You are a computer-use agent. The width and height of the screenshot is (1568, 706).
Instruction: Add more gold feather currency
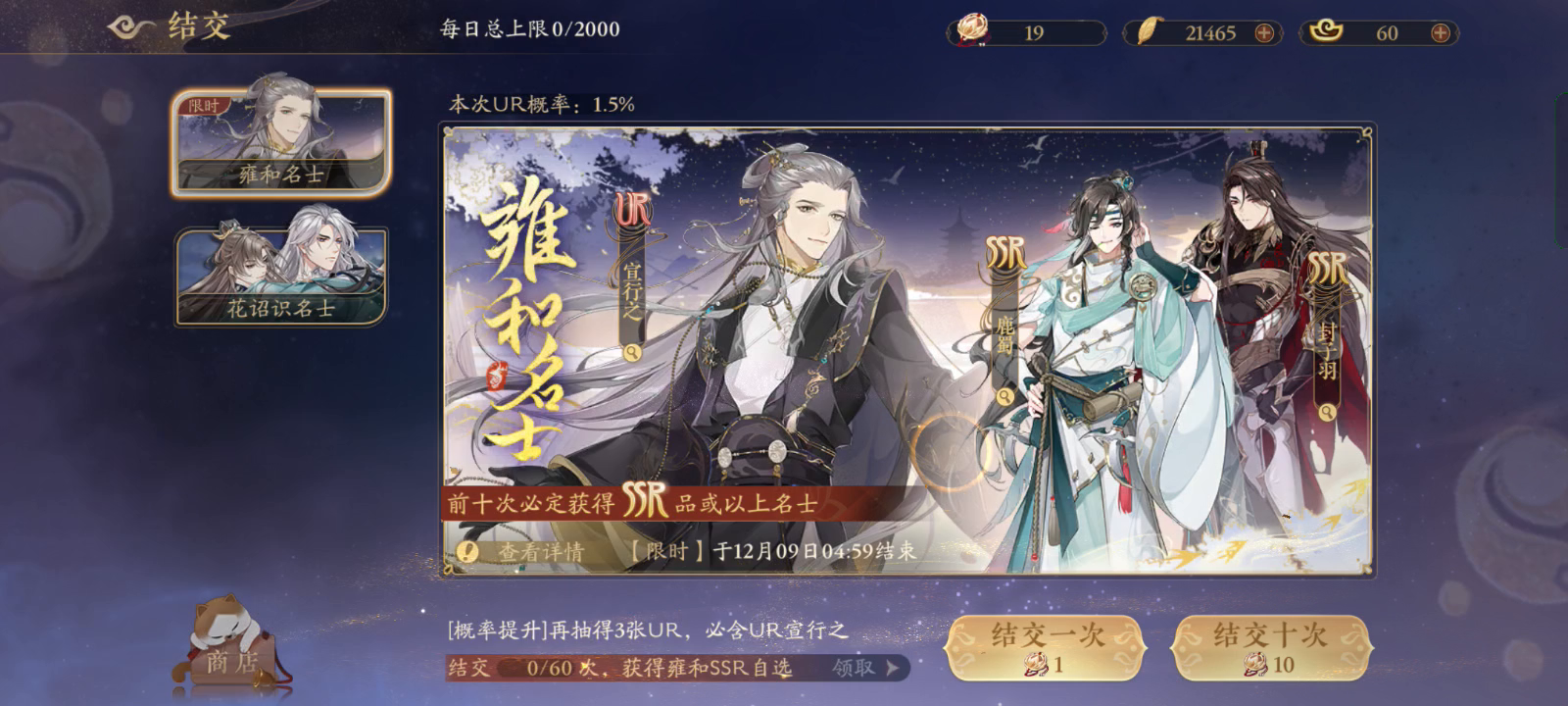point(1264,32)
